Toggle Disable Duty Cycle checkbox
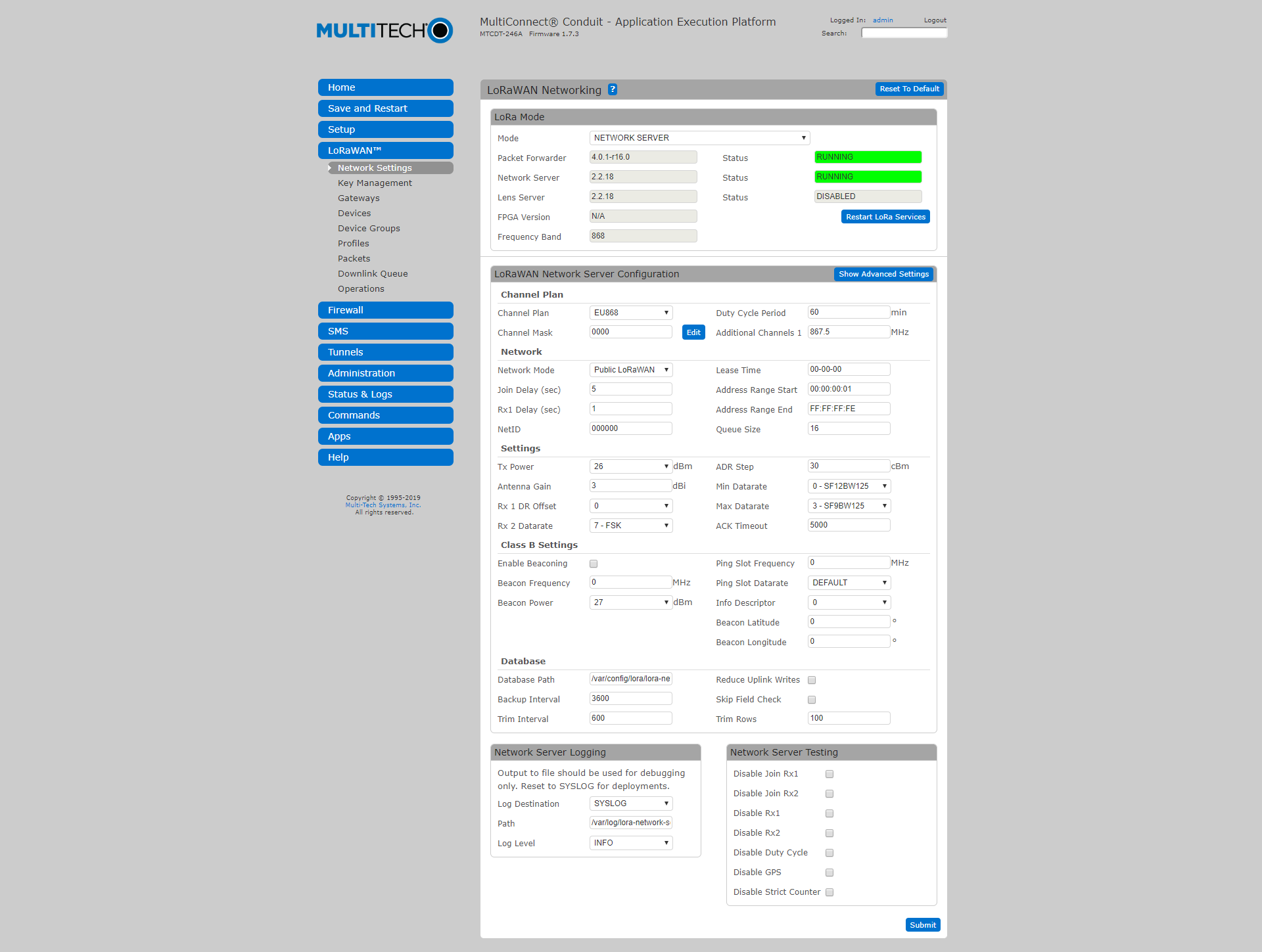Image resolution: width=1262 pixels, height=952 pixels. tap(830, 853)
